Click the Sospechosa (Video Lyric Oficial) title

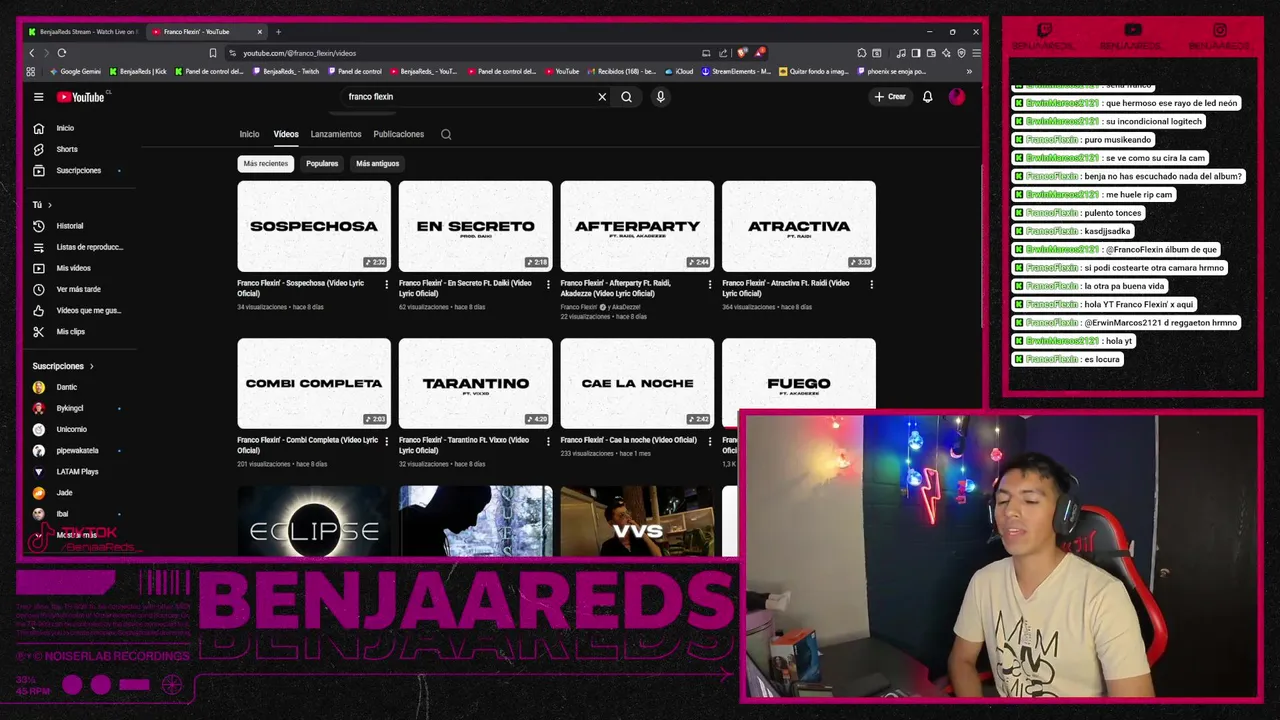point(301,288)
